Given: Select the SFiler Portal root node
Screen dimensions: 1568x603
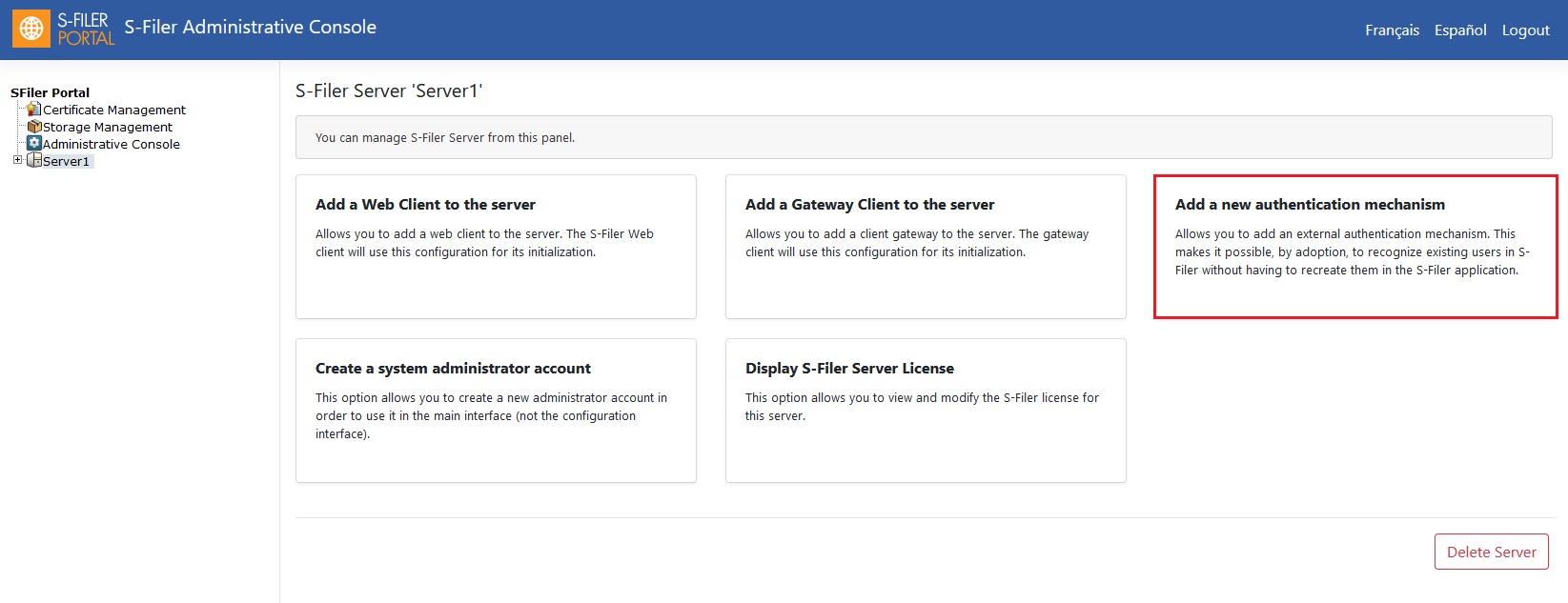Looking at the screenshot, I should [50, 92].
